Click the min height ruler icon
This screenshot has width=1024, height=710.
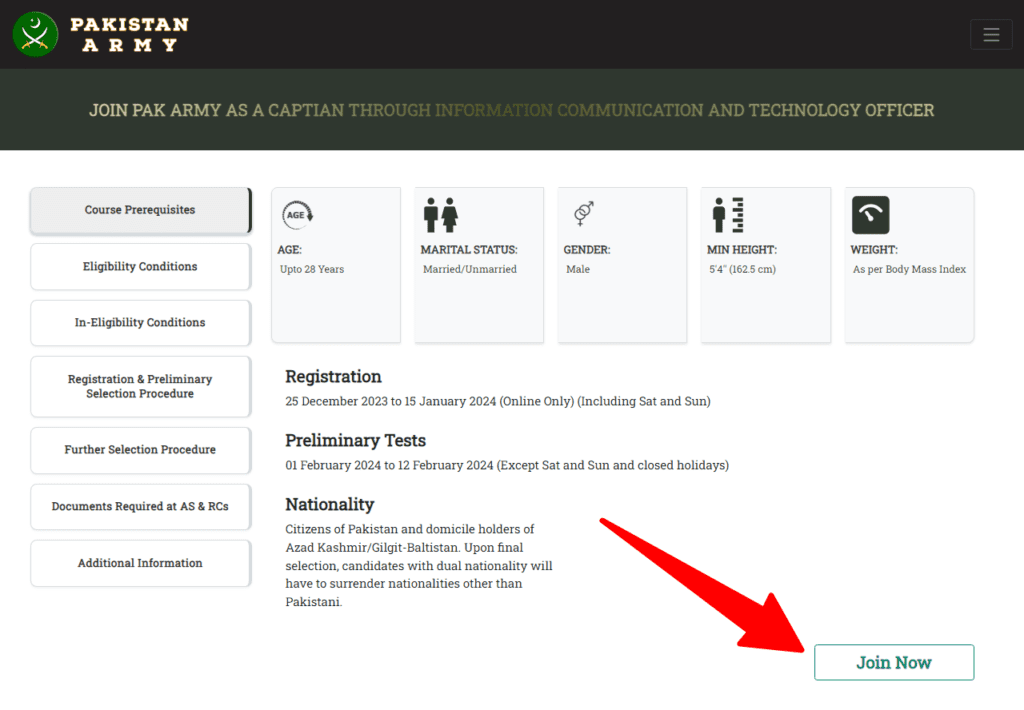coord(728,215)
